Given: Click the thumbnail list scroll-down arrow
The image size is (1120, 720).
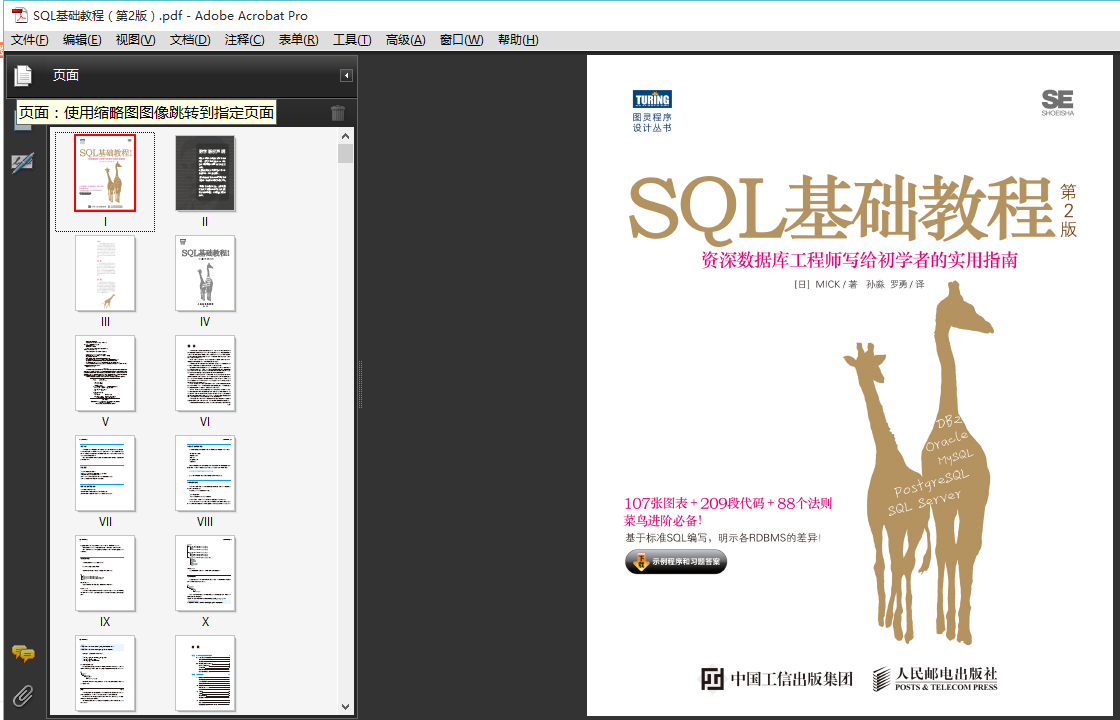Looking at the screenshot, I should click(346, 707).
